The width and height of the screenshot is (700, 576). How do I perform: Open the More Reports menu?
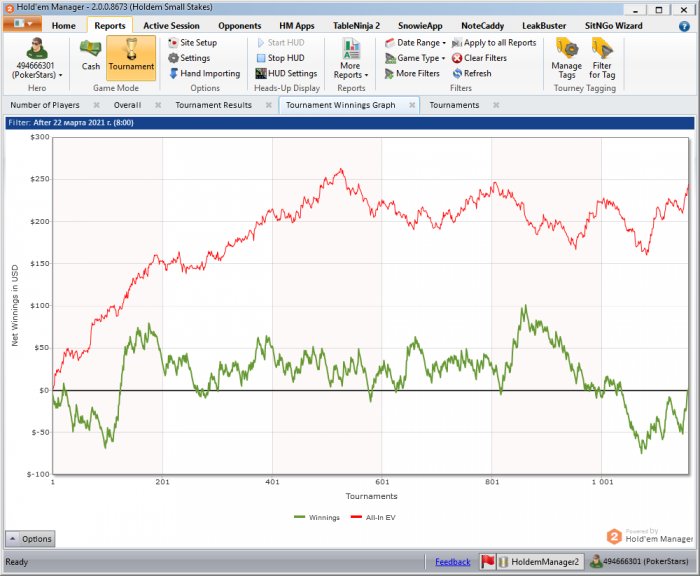[351, 59]
